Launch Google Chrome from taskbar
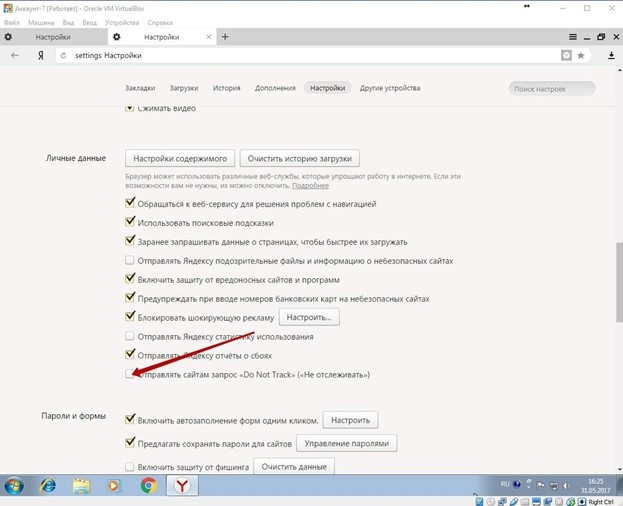Viewport: 623px width, 506px height. (x=149, y=485)
